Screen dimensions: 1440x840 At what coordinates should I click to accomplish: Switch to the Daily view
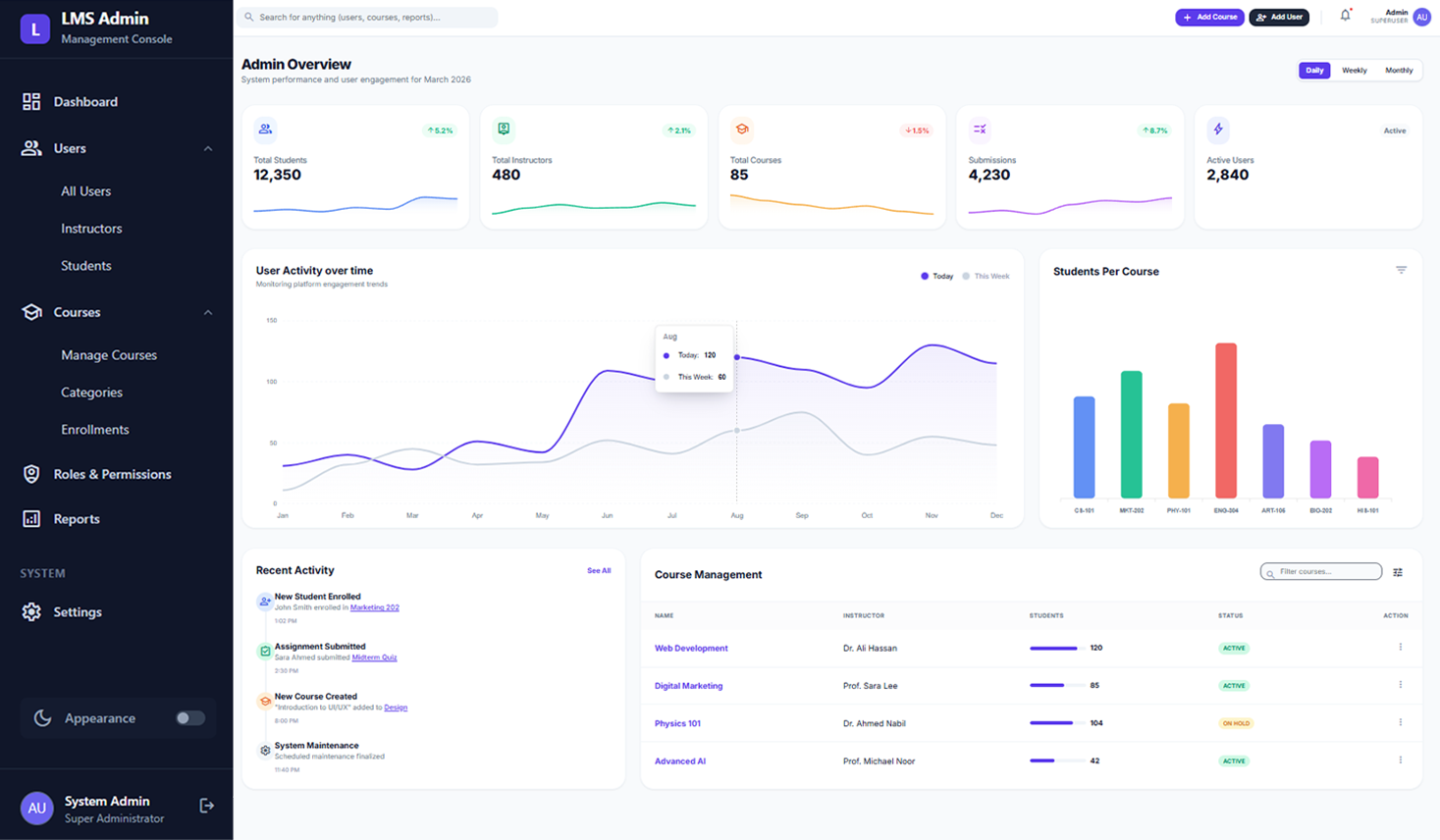click(x=1314, y=71)
